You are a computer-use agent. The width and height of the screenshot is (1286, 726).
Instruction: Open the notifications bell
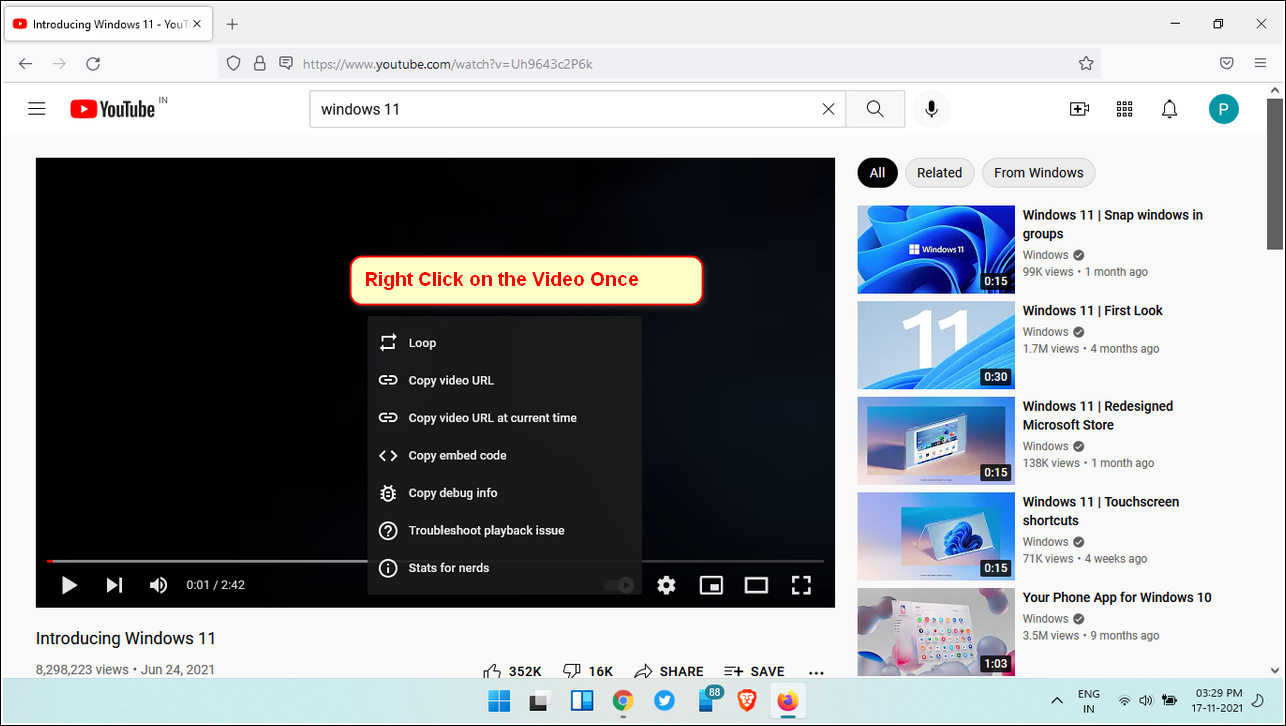(x=1169, y=109)
